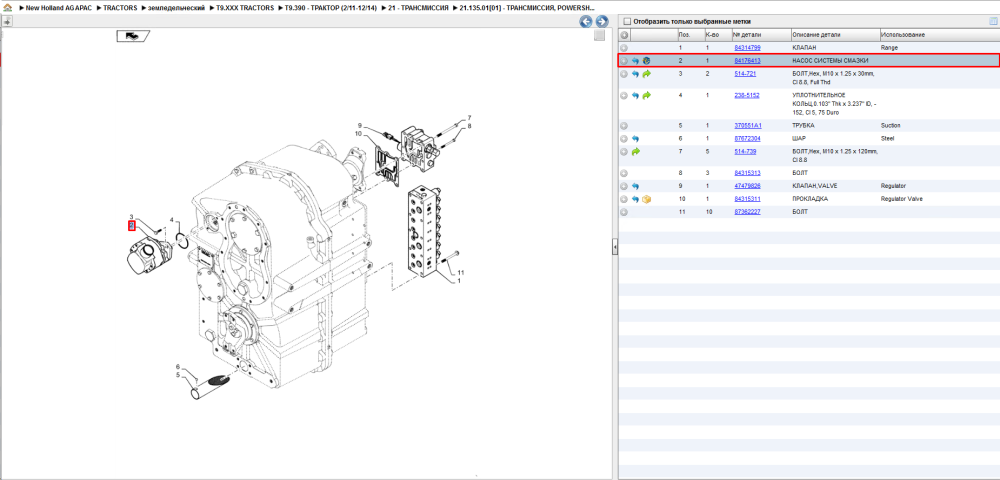Screen dimensions: 1000x480
Task: Click blue back arrow in row 47479826
Action: point(635,185)
